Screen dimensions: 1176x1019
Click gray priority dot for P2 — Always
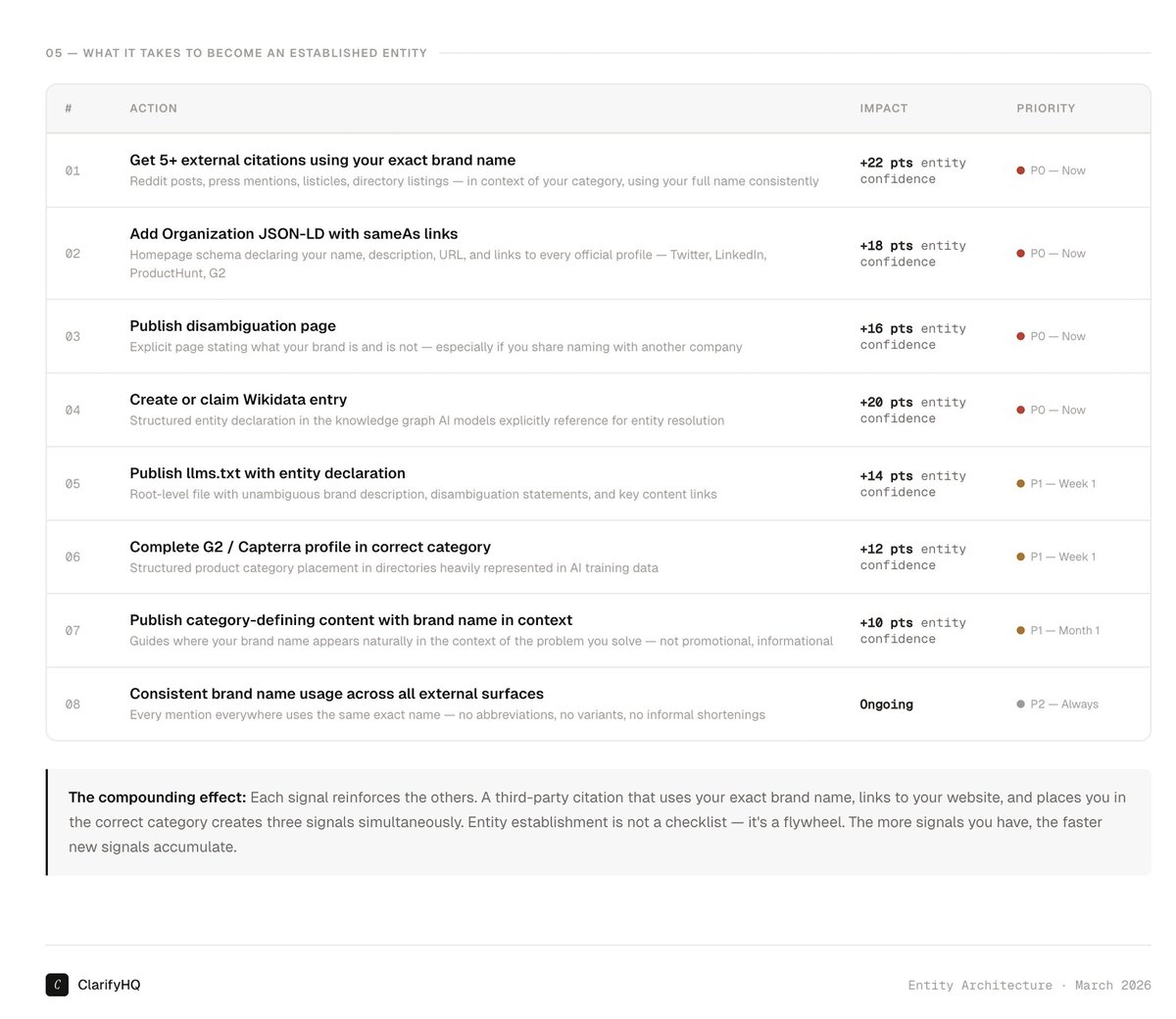1020,704
